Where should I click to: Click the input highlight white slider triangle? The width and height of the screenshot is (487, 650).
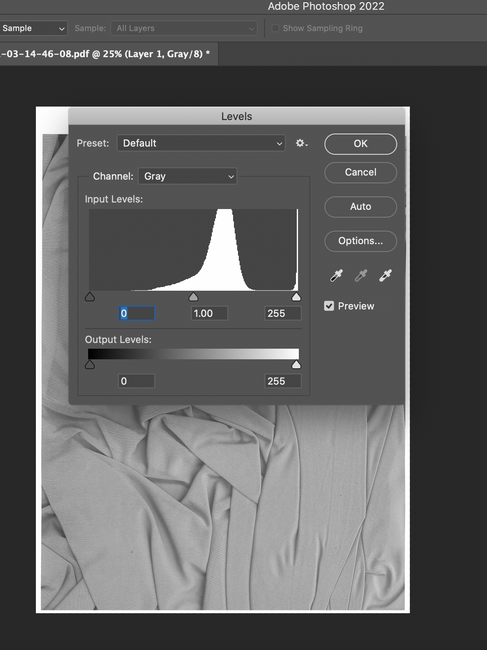(296, 297)
